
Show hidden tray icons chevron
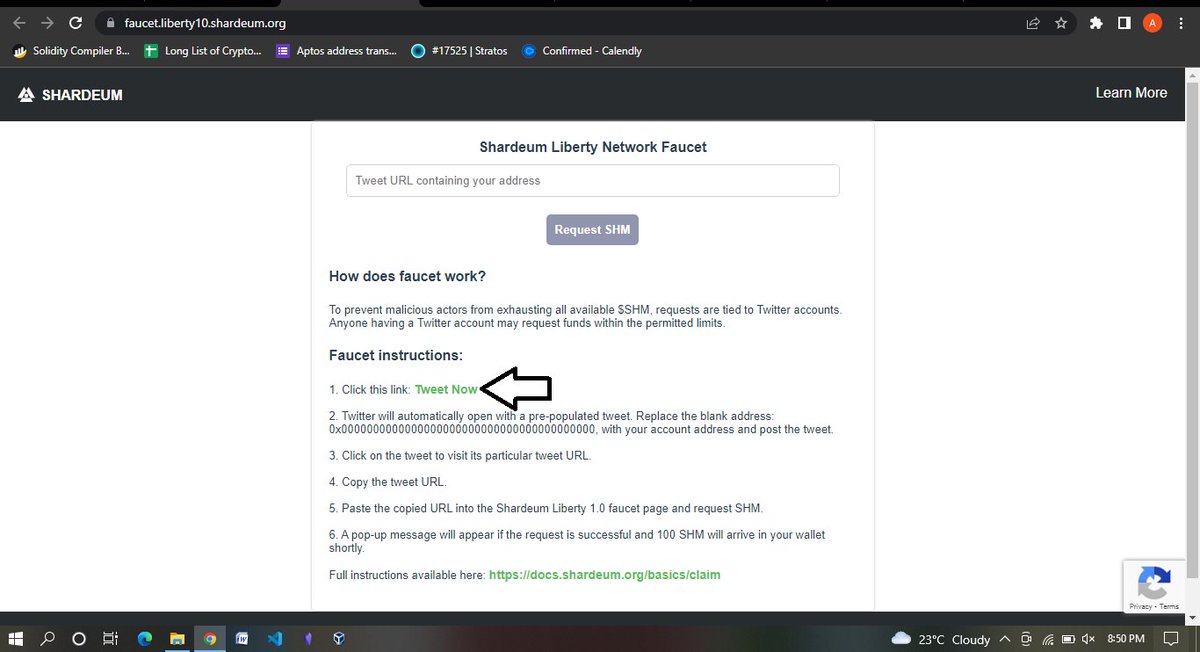click(x=1003, y=639)
